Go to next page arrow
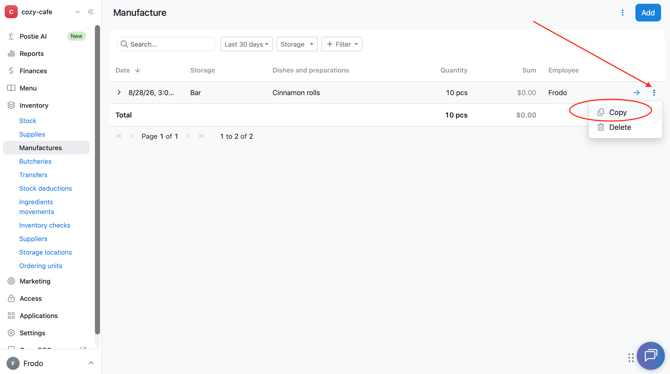Viewport: 670px width, 374px height. point(187,136)
